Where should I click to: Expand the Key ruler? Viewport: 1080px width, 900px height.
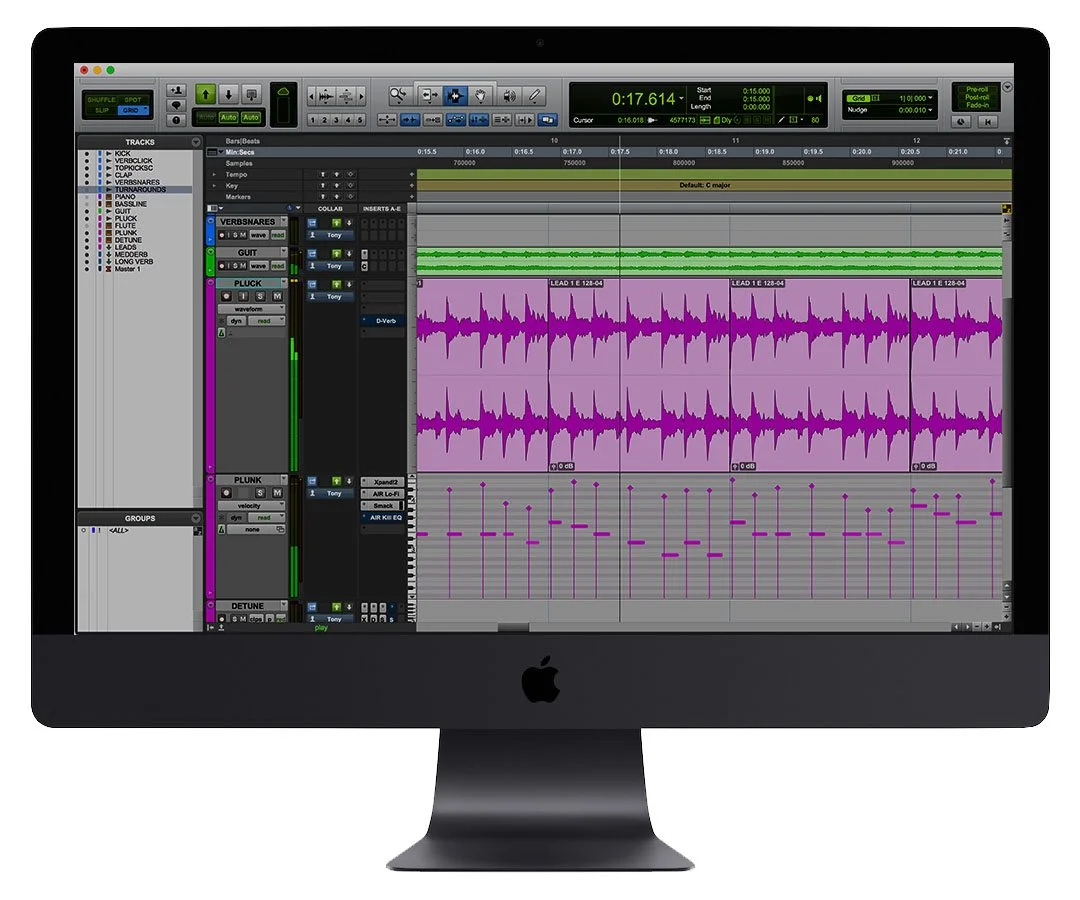[x=214, y=186]
